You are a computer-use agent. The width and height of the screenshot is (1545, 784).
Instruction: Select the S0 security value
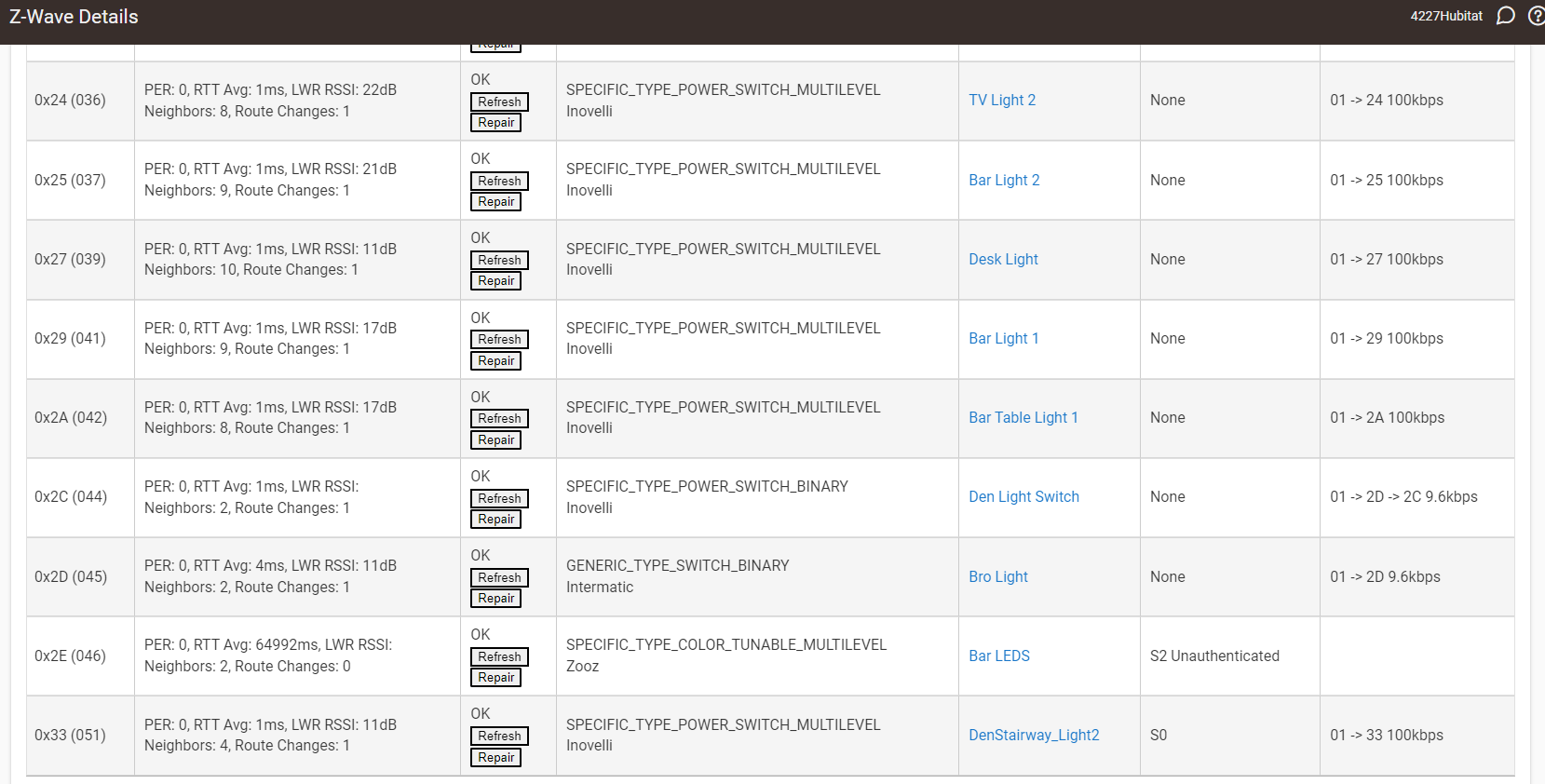click(x=1159, y=735)
